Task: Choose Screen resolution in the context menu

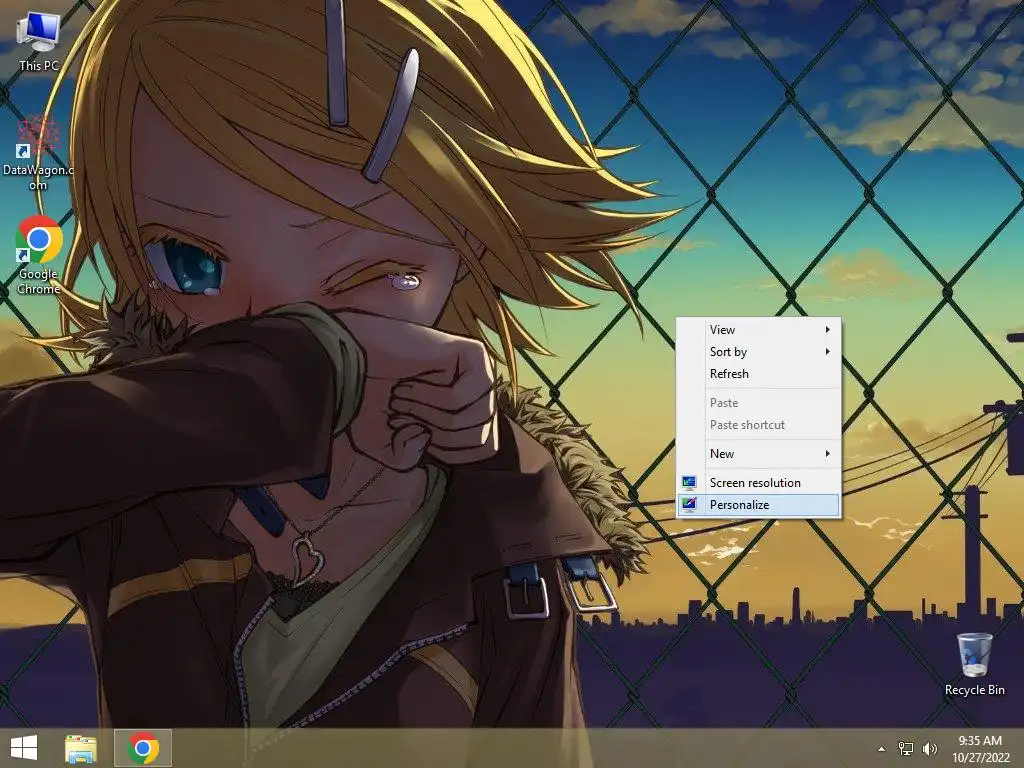Action: click(x=758, y=483)
